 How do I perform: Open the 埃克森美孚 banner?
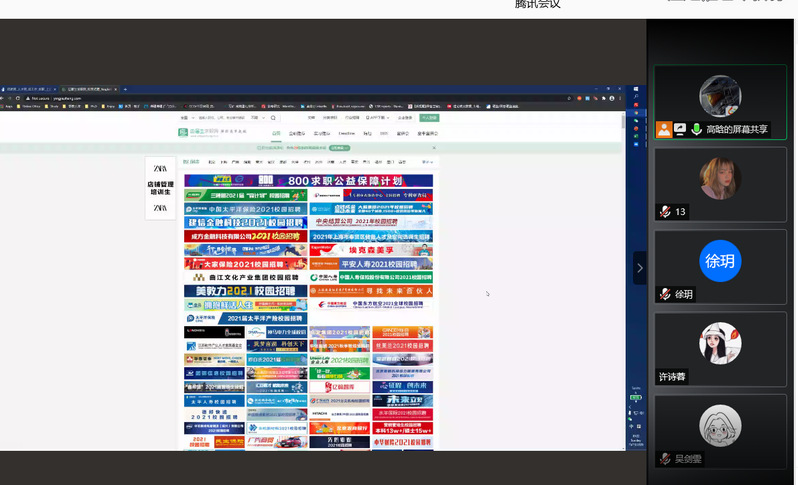click(x=371, y=250)
